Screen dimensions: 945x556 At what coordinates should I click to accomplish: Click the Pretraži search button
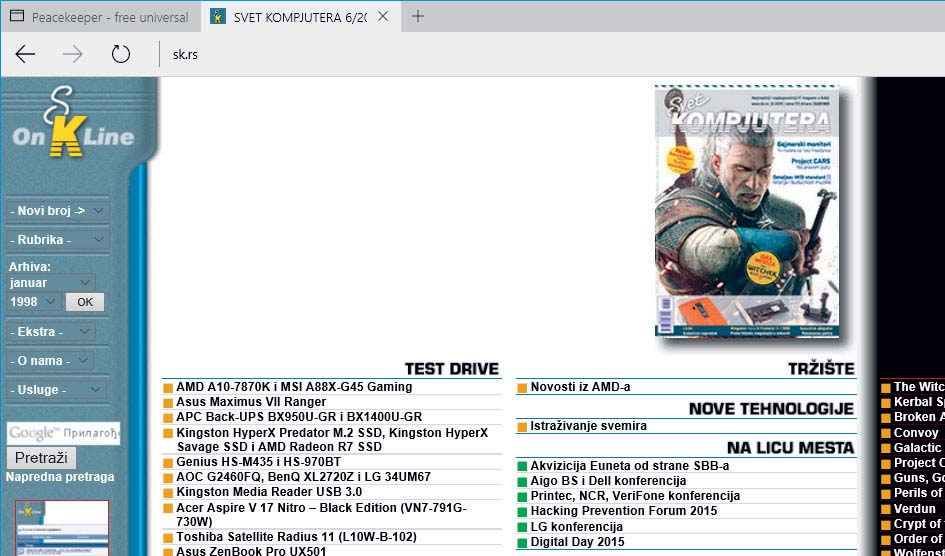(x=41, y=457)
